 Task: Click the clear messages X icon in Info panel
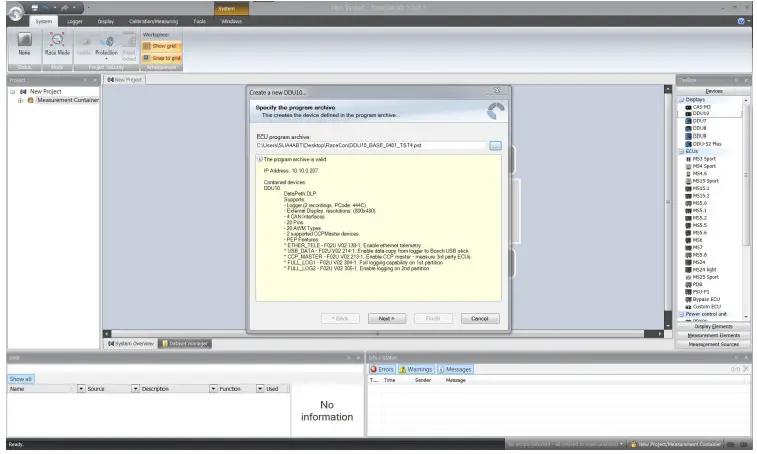[746, 369]
